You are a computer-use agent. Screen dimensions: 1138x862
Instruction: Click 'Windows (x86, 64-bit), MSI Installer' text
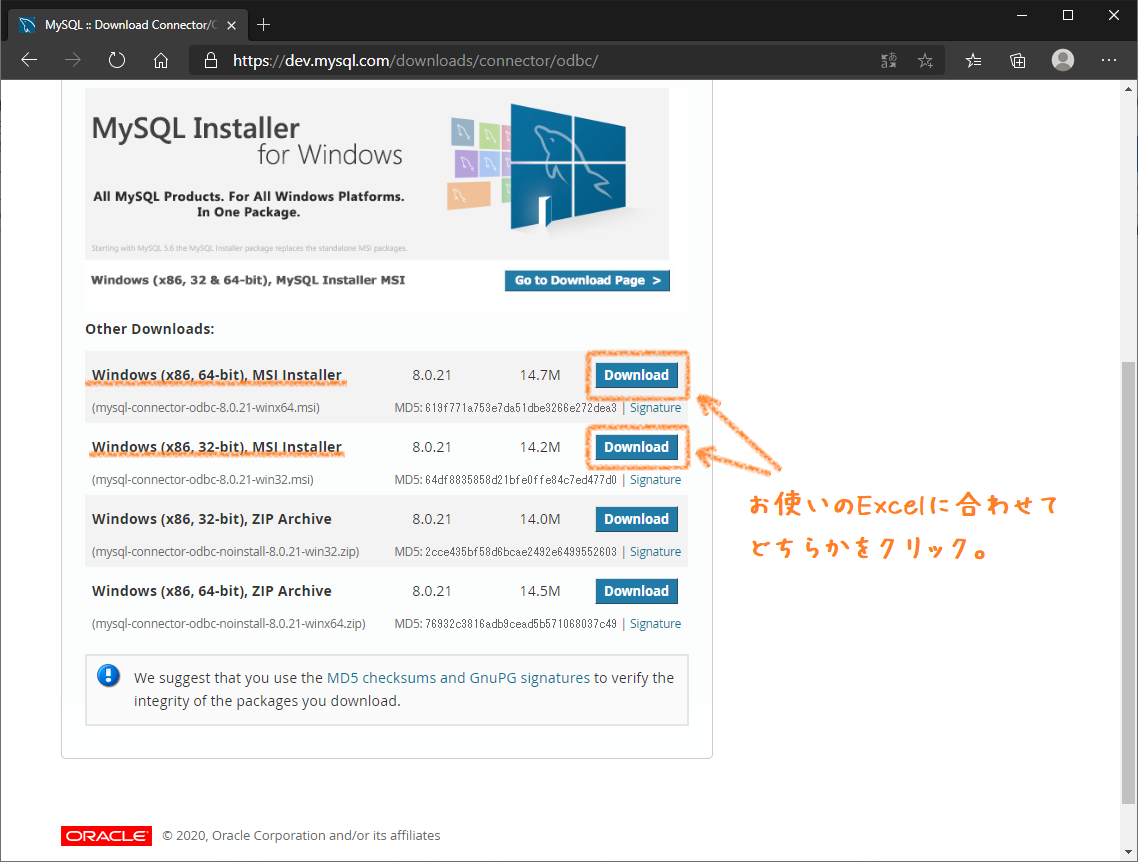tap(216, 375)
